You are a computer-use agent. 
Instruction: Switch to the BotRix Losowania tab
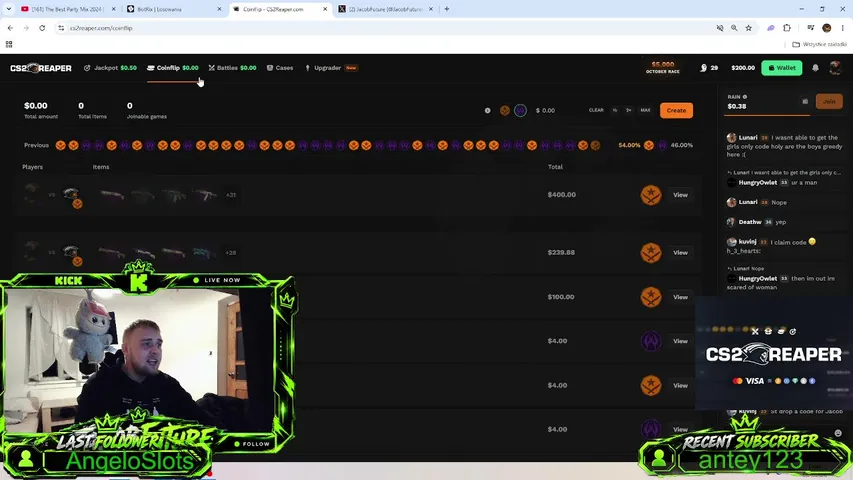tap(175, 9)
